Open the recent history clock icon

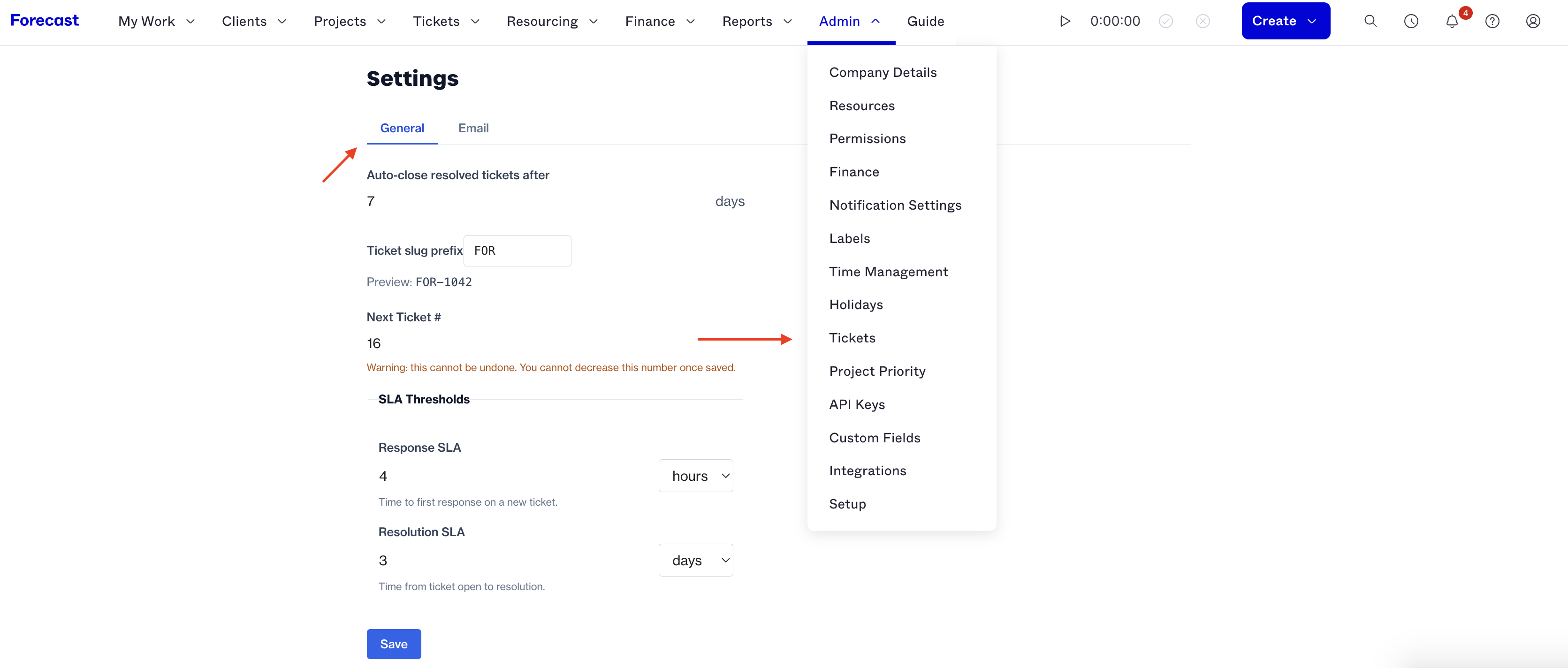coord(1411,21)
